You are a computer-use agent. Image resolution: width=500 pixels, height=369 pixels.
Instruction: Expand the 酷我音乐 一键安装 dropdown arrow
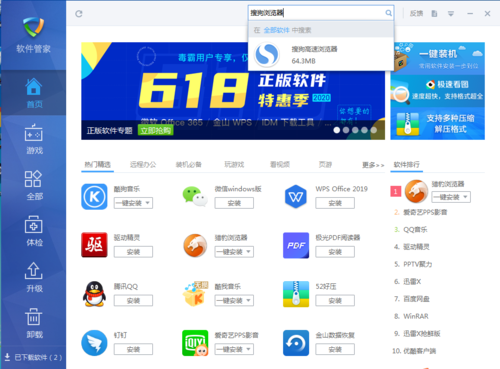248,300
